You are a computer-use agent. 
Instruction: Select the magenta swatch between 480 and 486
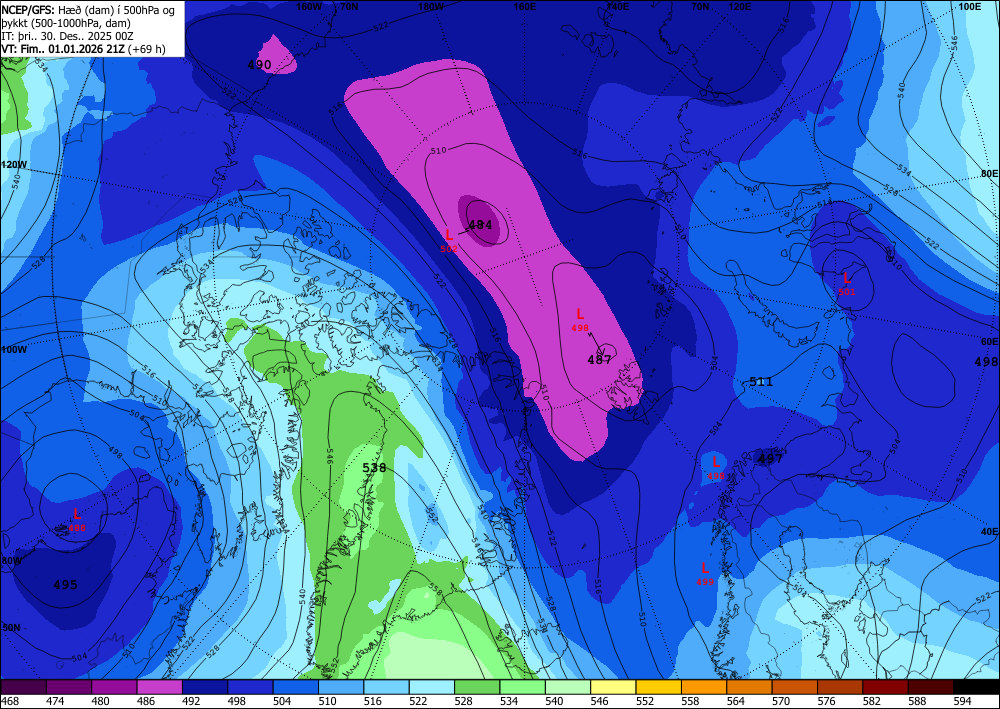pos(114,687)
